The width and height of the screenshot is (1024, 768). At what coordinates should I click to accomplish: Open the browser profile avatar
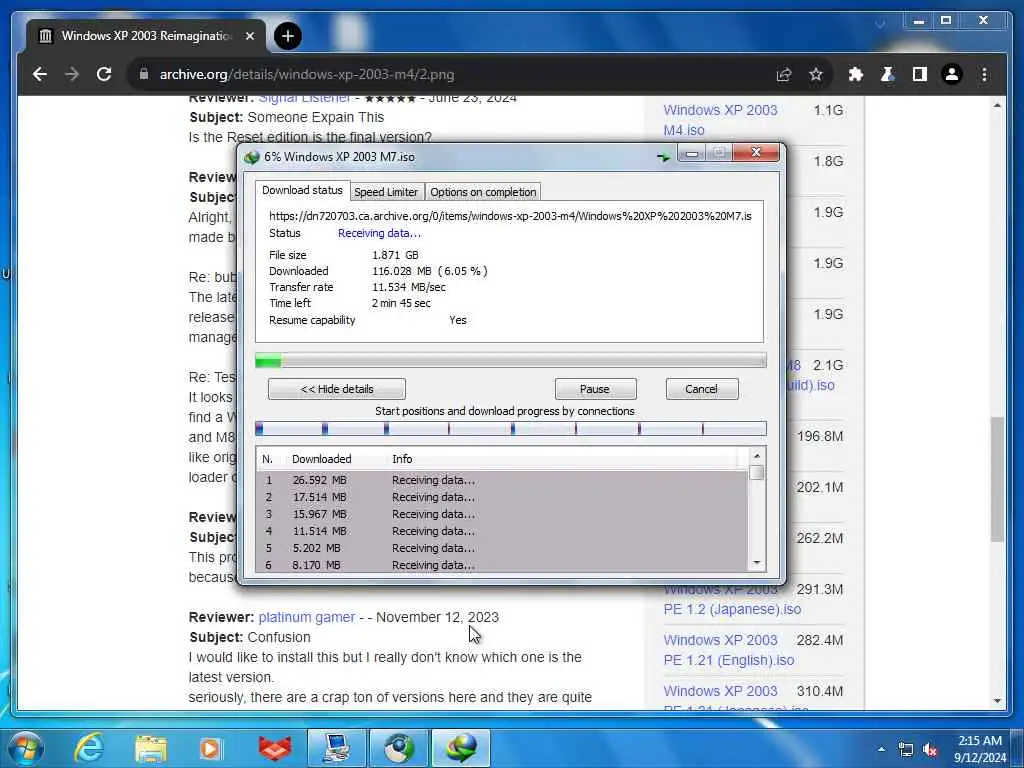pos(952,74)
